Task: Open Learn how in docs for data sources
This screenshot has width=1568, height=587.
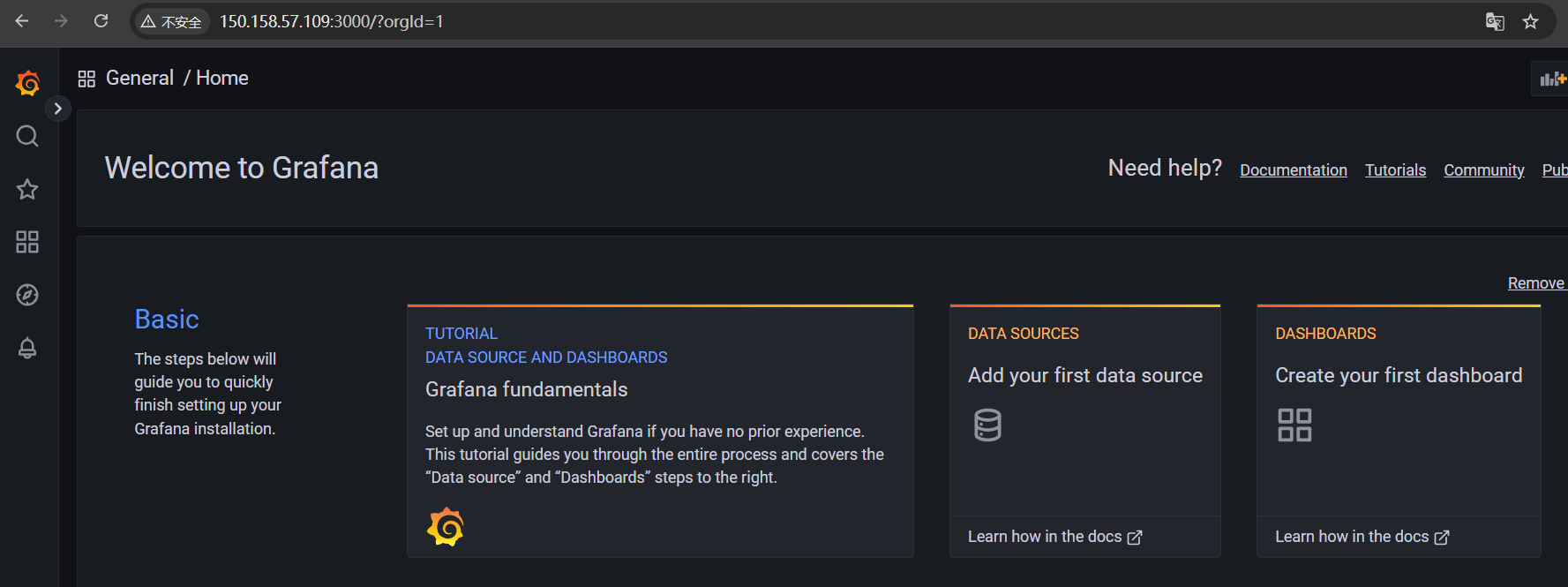Action: point(1054,537)
